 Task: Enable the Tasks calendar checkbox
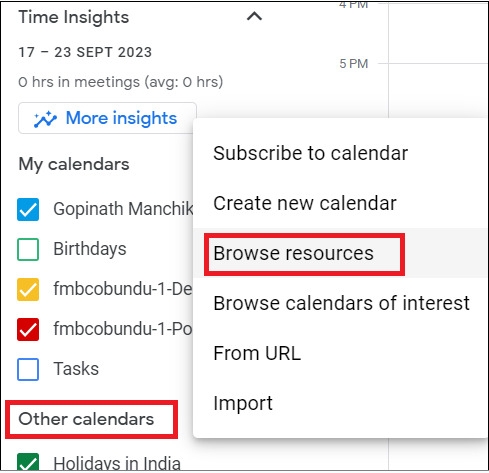tap(28, 369)
